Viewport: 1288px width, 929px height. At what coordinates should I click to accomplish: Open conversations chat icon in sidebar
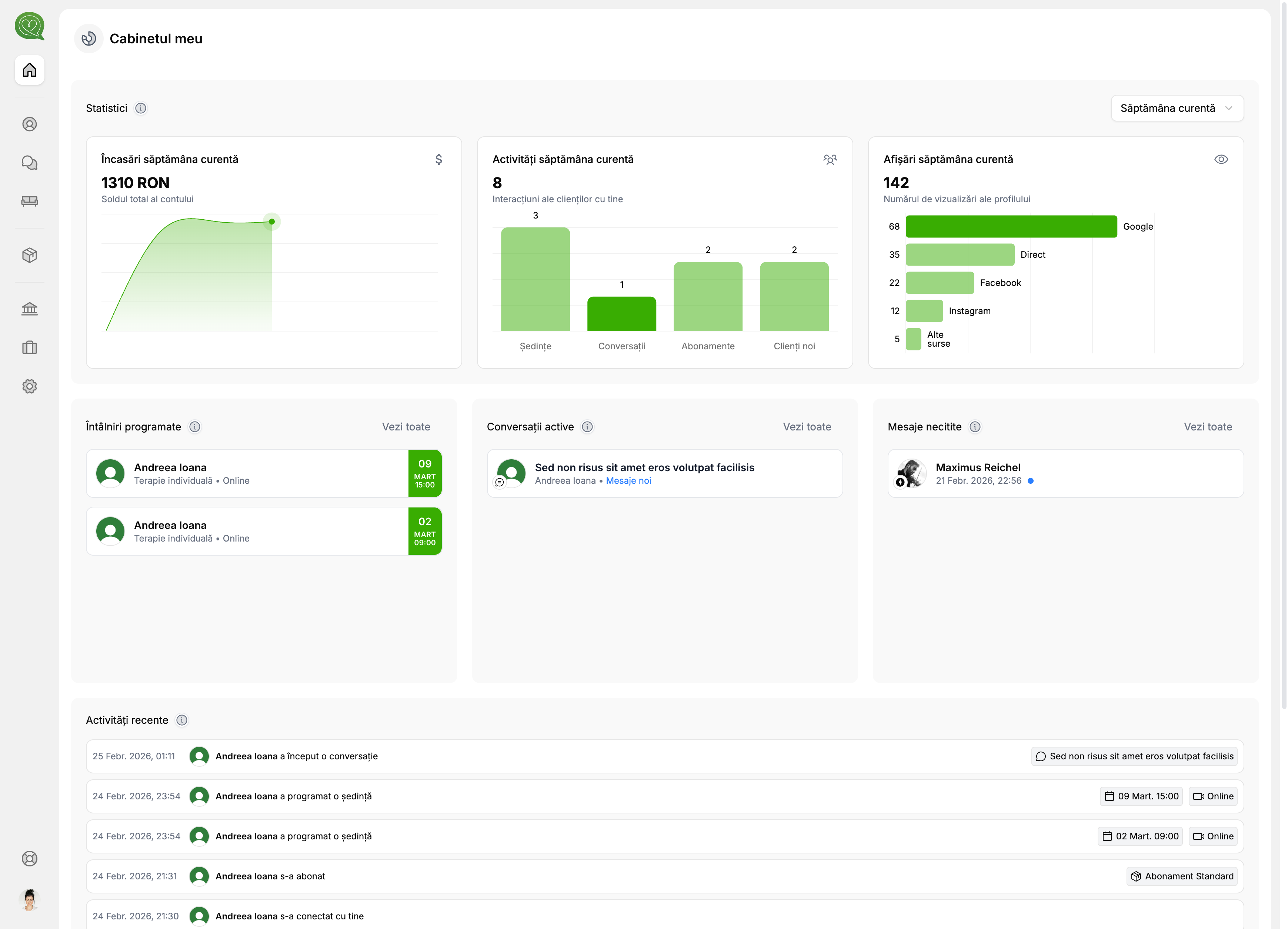tap(30, 163)
